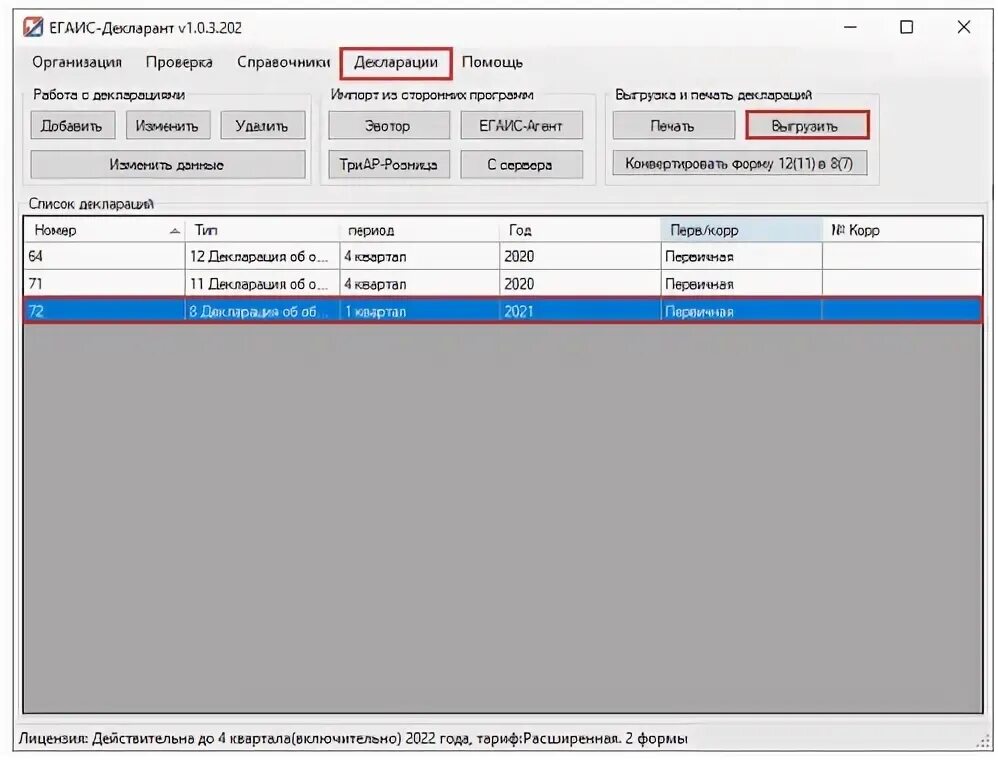The image size is (998, 760).
Task: Click the период column header
Action: [419, 230]
